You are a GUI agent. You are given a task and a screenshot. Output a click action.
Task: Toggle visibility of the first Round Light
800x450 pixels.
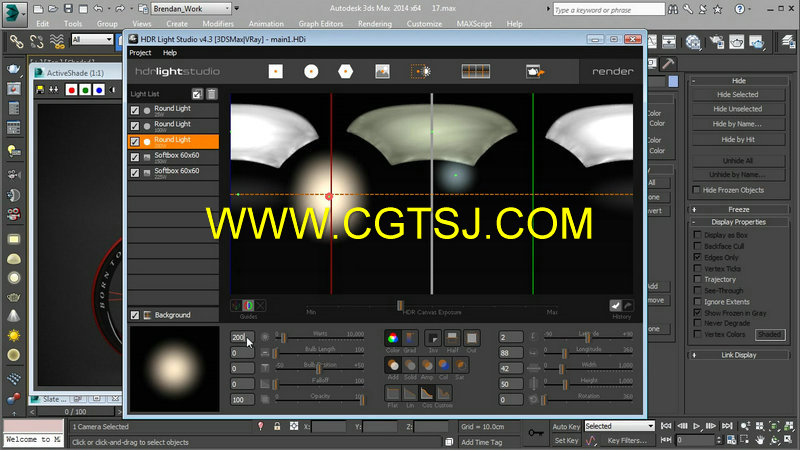(x=135, y=110)
